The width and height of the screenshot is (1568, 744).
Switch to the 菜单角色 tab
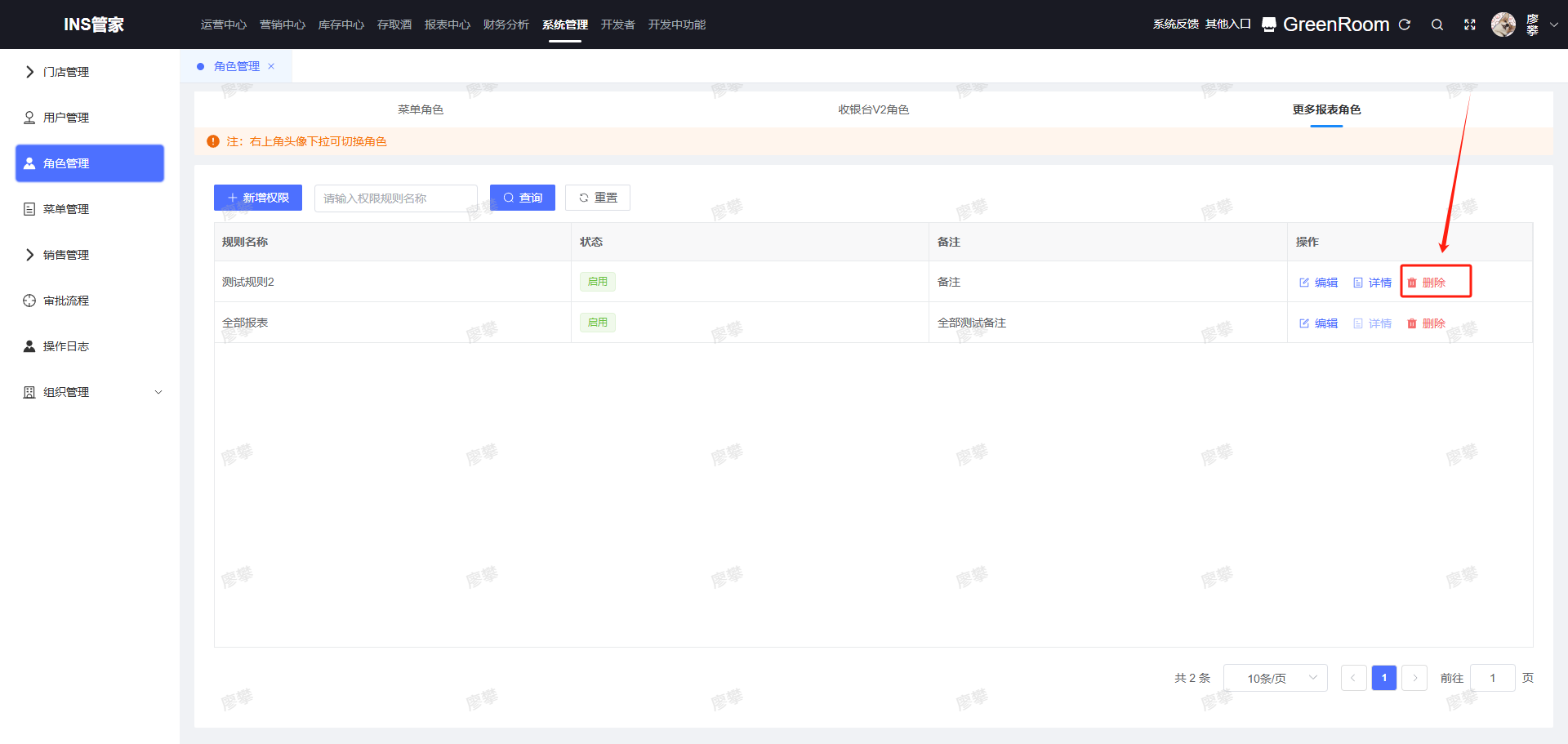421,109
